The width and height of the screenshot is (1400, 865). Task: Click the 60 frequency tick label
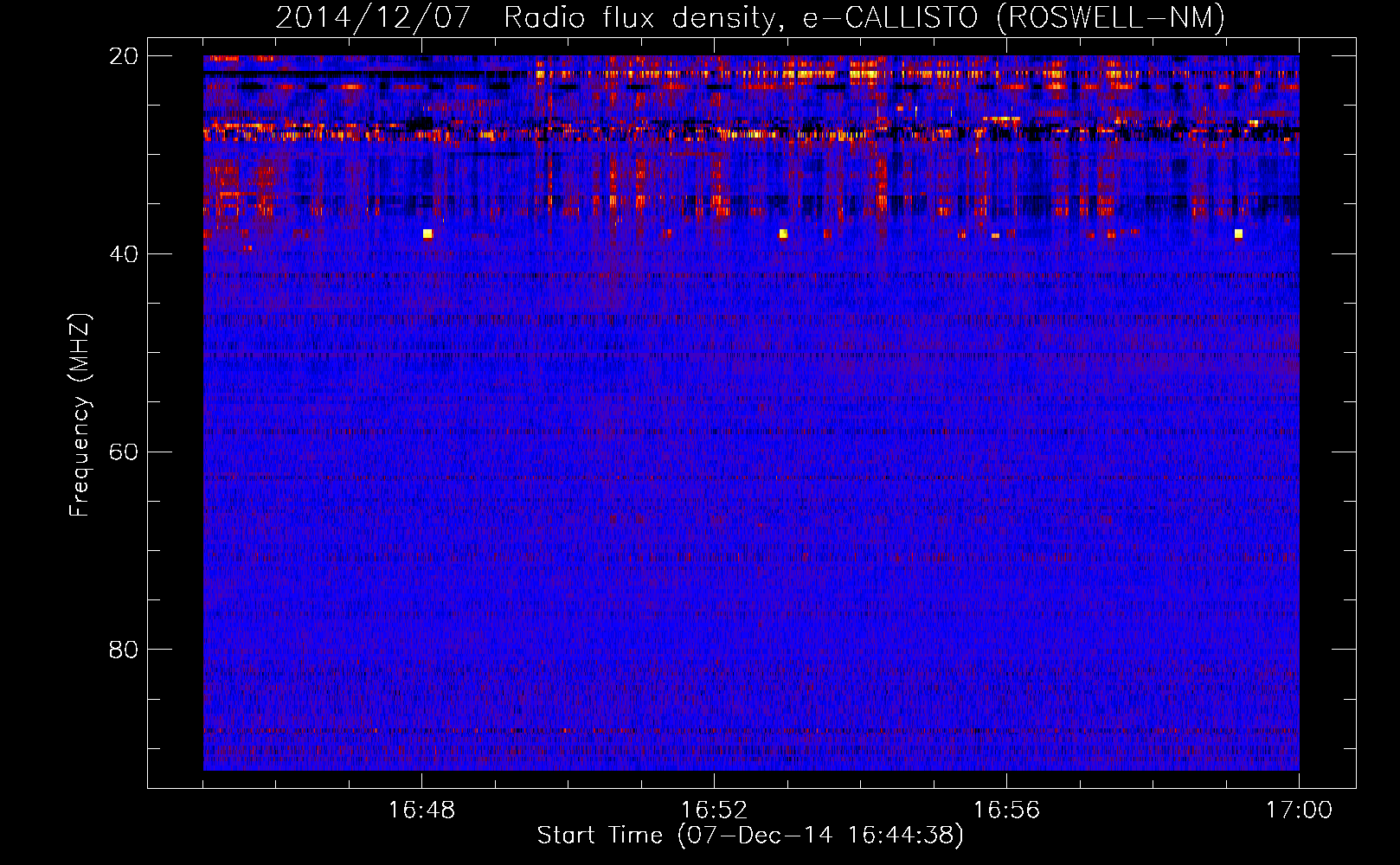pyautogui.click(x=124, y=452)
